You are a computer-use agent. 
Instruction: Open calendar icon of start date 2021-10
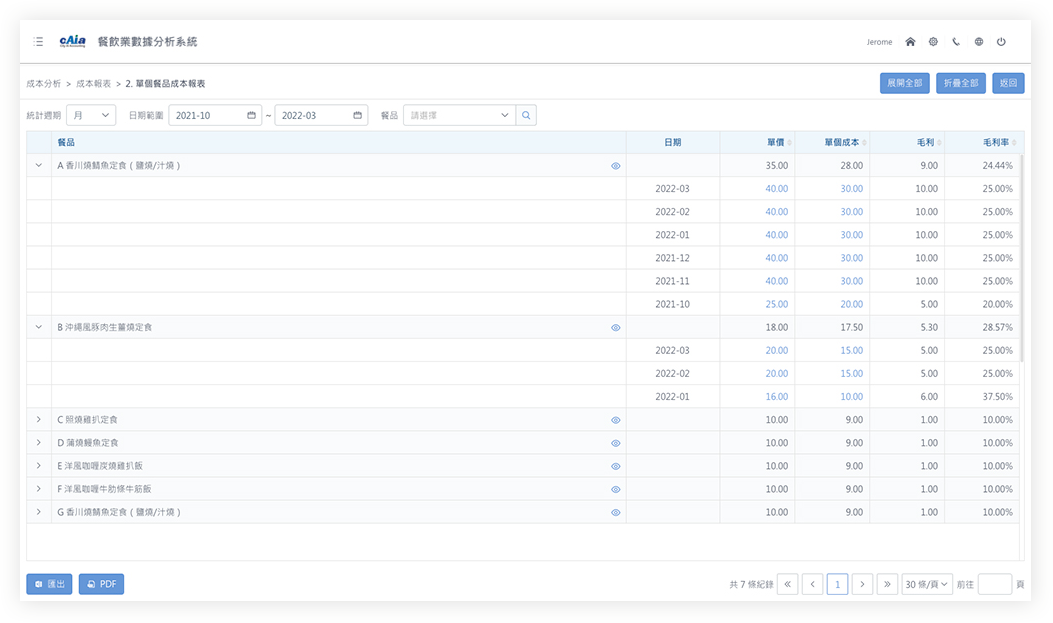251,115
